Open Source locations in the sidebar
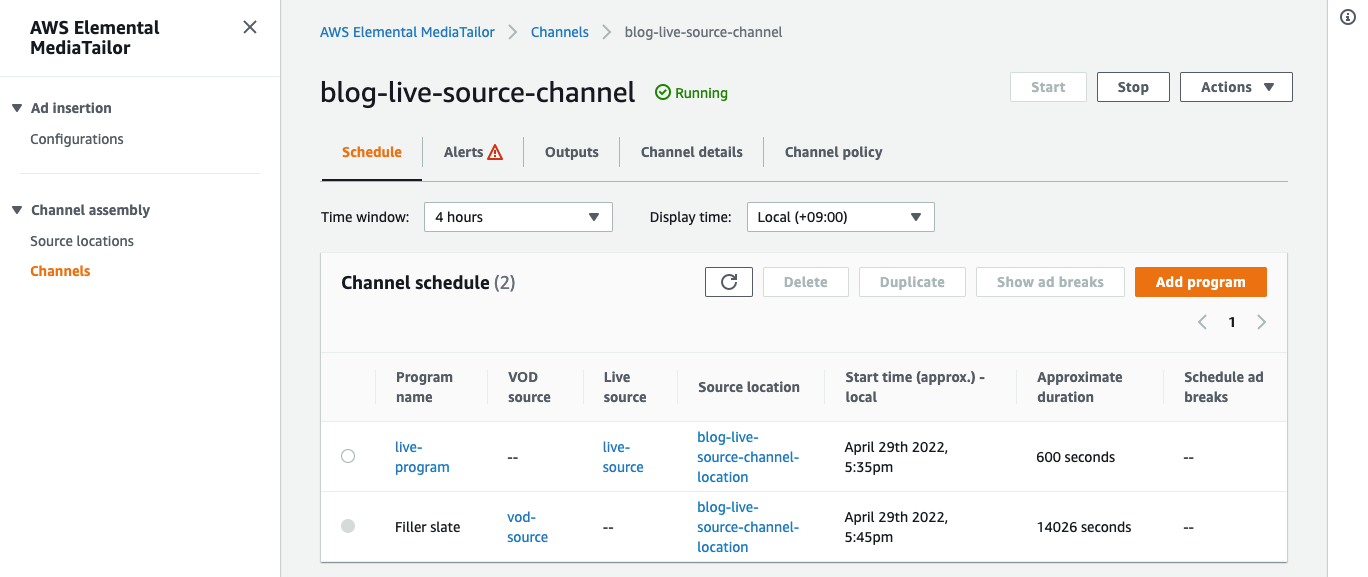 click(82, 241)
